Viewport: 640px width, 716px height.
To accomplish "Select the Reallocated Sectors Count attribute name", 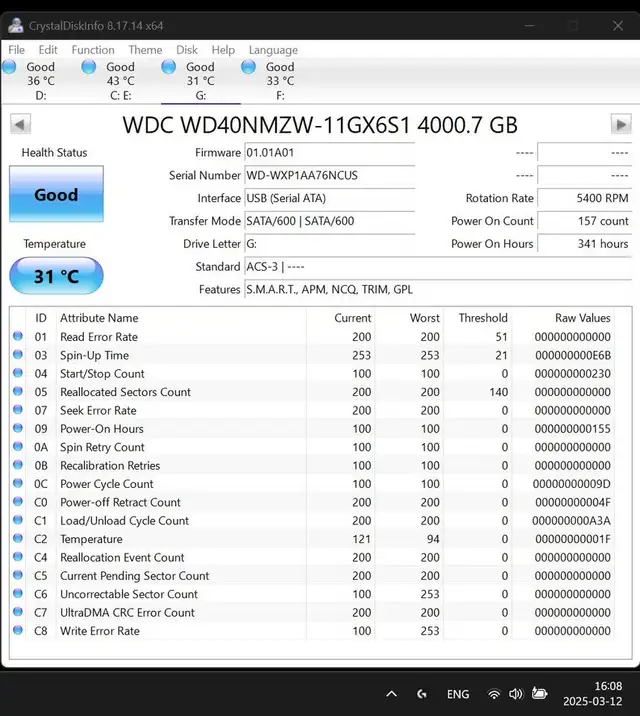I will click(x=126, y=392).
